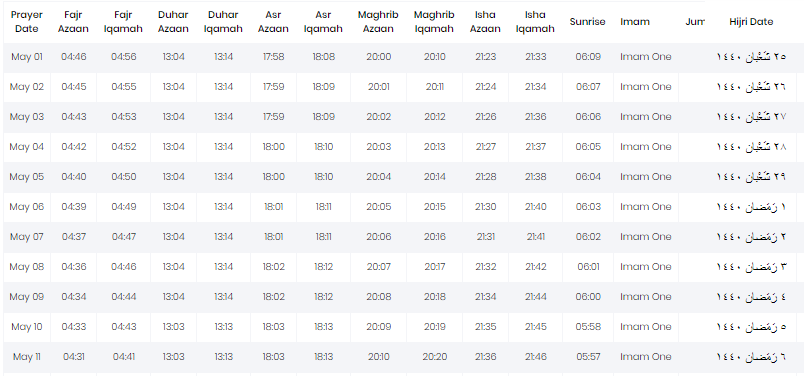Select the Maghrib Azaan column header
Image resolution: width=804 pixels, height=376 pixels.
(378, 22)
